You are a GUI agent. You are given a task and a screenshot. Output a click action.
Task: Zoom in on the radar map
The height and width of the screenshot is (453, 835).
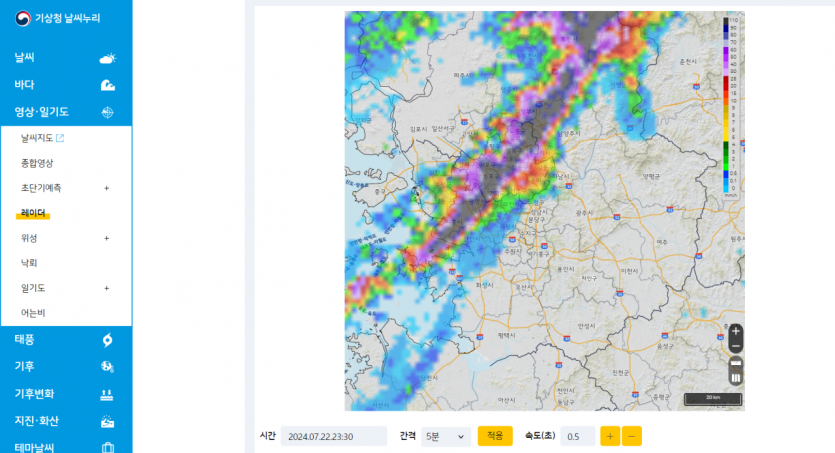(736, 331)
